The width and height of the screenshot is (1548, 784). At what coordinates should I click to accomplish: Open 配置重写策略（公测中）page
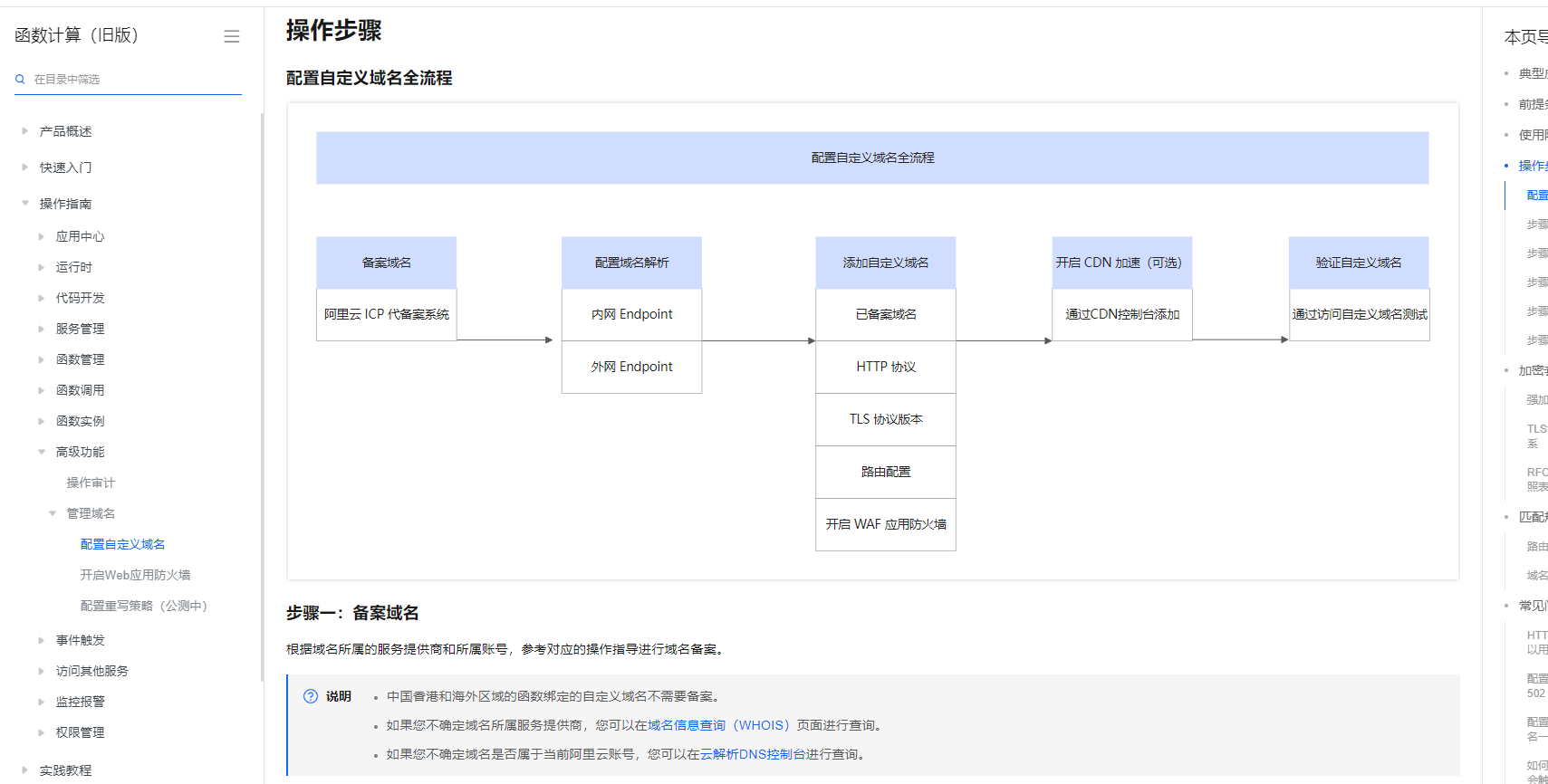(144, 606)
